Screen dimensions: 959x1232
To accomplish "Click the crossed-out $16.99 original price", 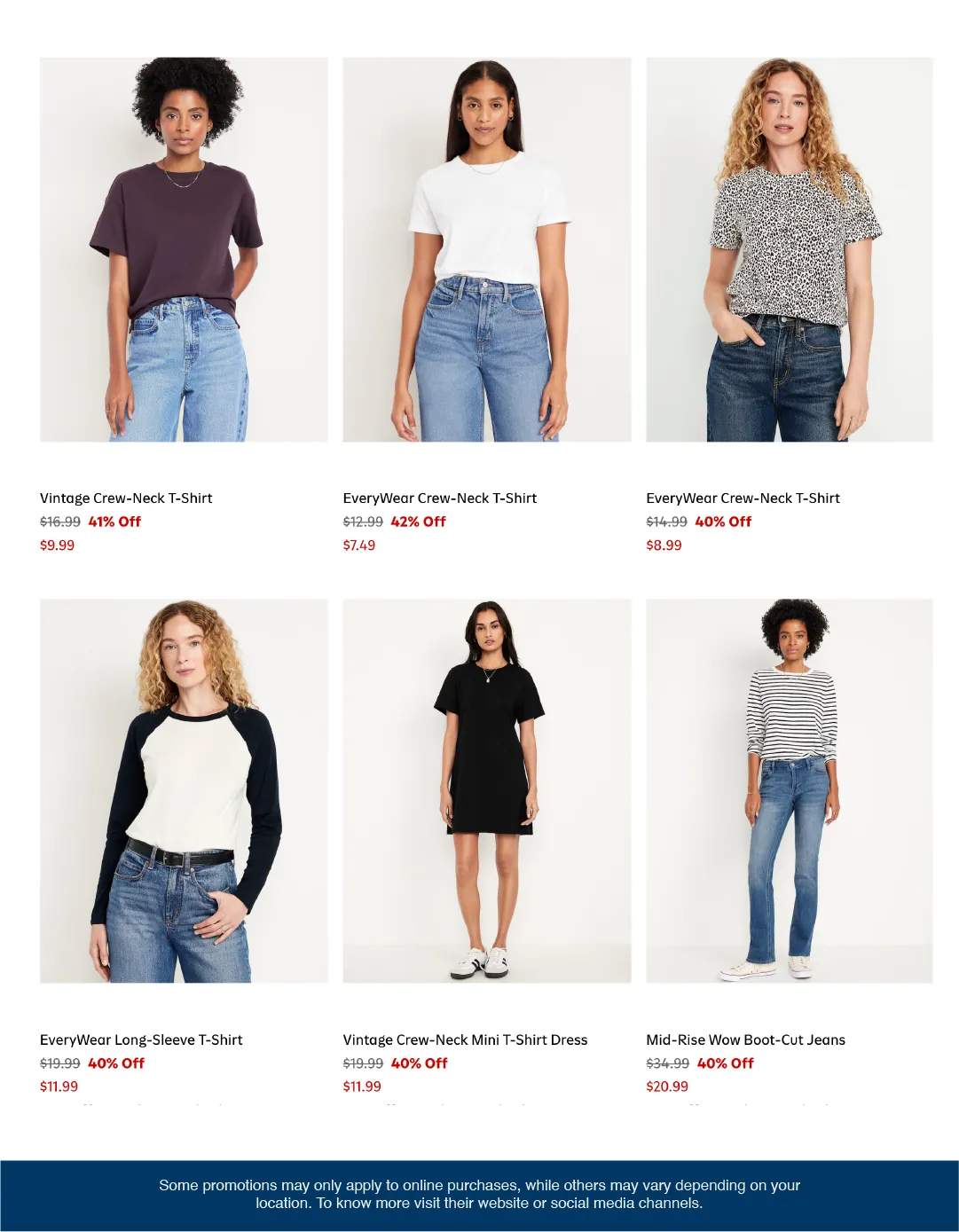I will click(x=60, y=522).
